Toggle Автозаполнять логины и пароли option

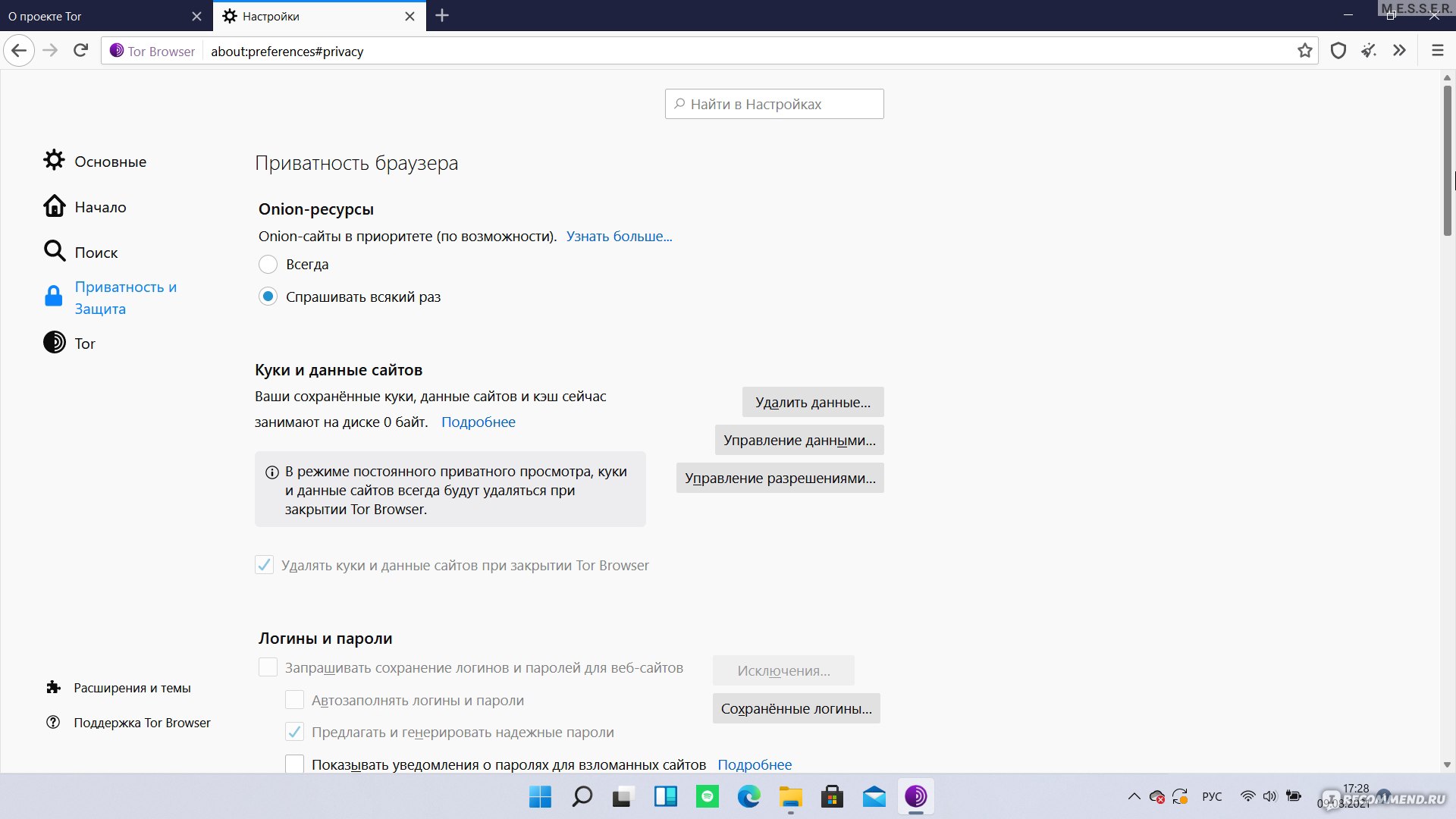coord(294,700)
